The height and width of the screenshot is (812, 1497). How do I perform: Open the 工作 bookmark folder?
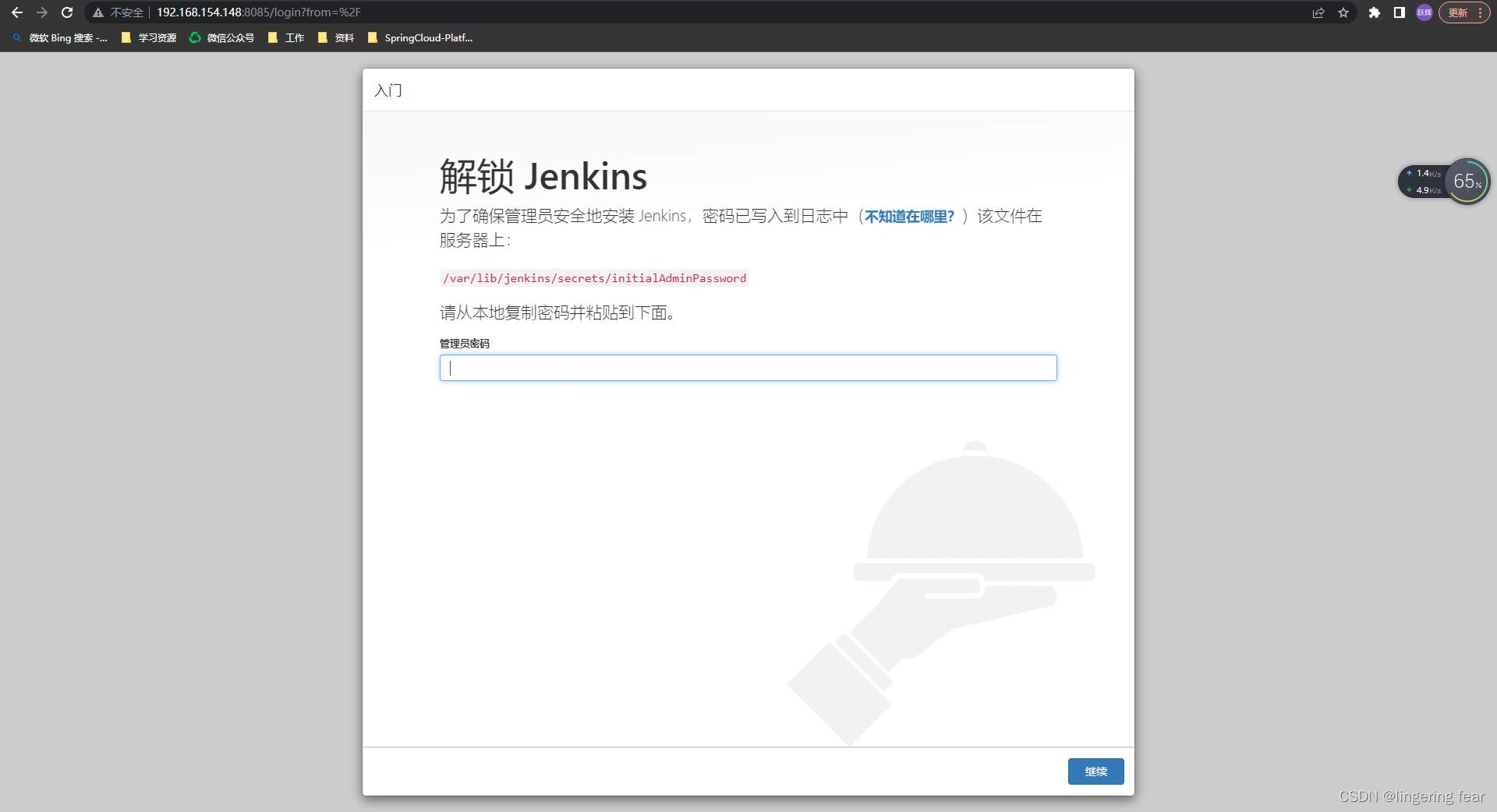tap(286, 37)
